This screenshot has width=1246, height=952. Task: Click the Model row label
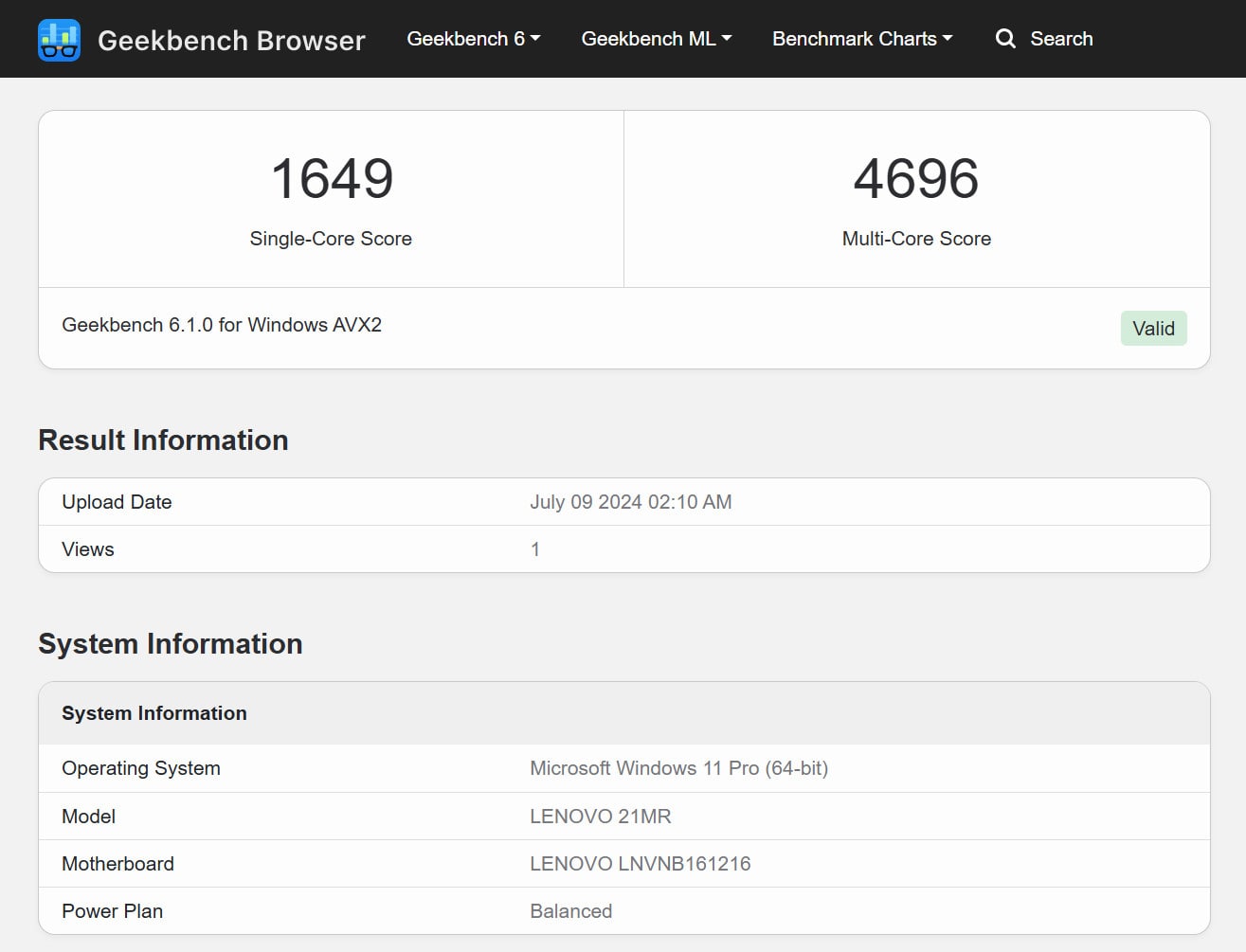tap(89, 817)
